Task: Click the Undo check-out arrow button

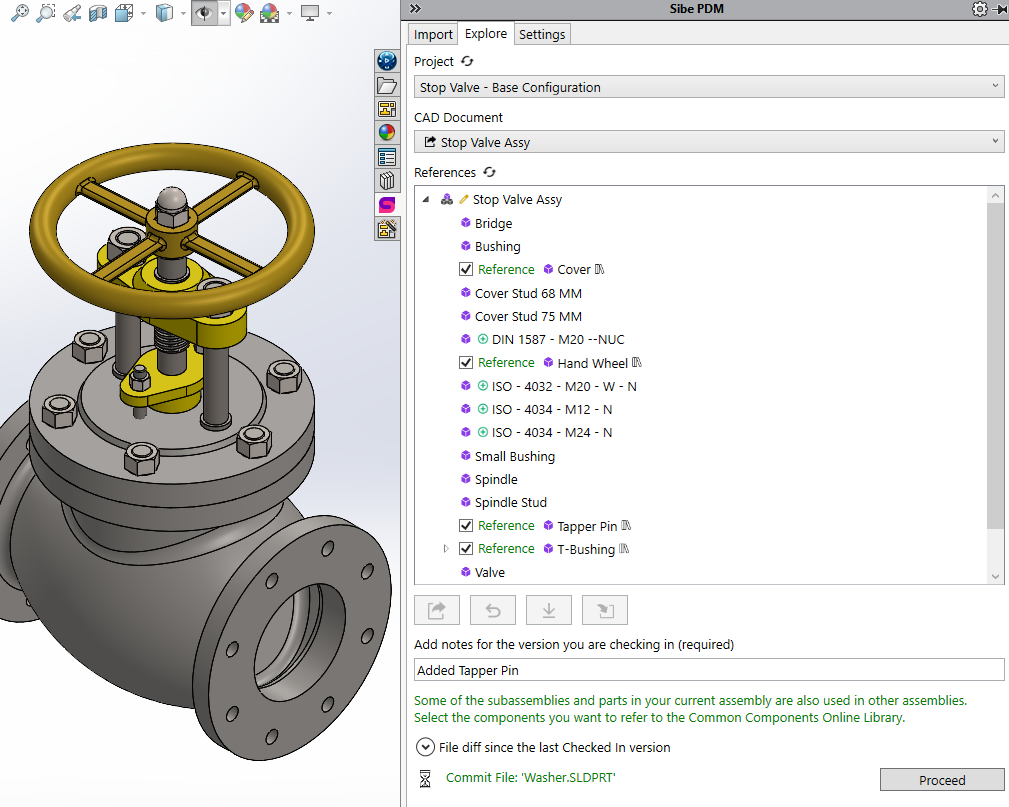Action: [494, 609]
